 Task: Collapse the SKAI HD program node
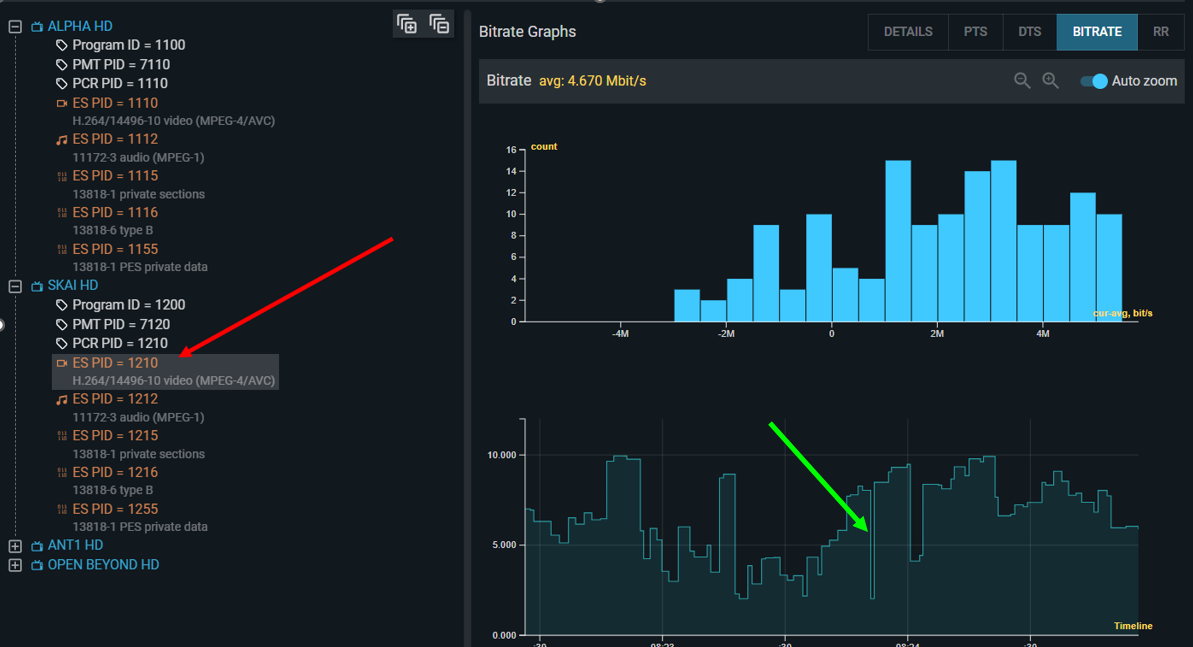pyautogui.click(x=15, y=286)
